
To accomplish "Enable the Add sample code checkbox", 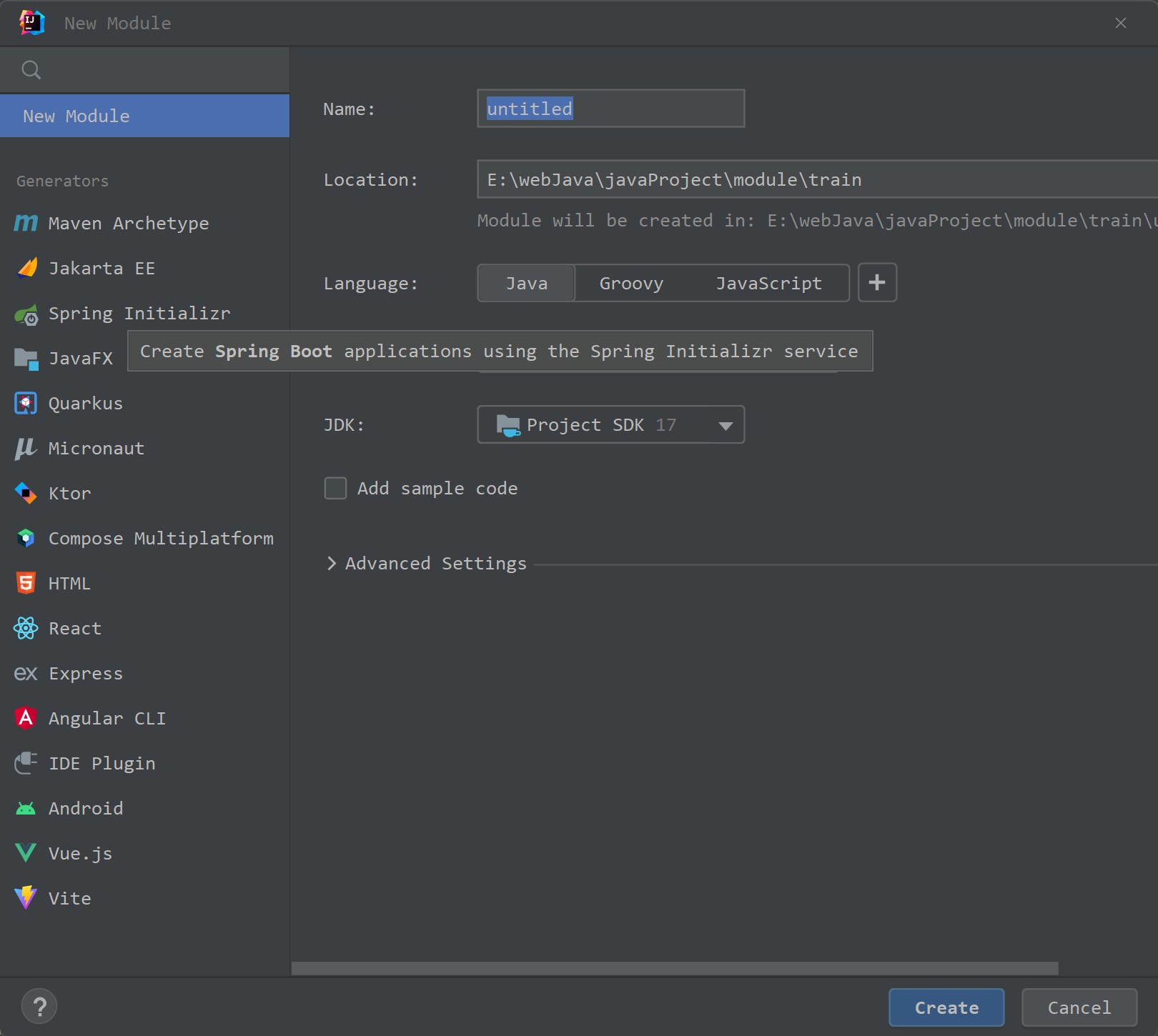I will pyautogui.click(x=335, y=488).
